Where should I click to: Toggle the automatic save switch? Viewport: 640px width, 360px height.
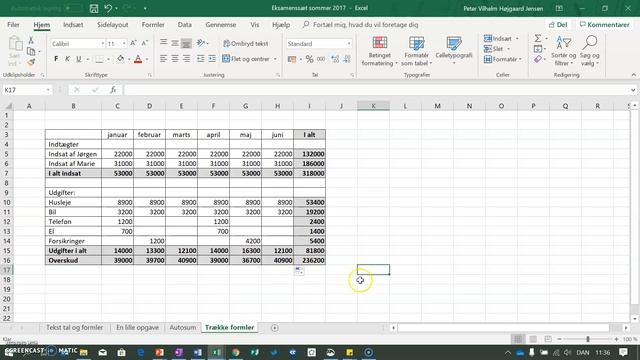73,8
